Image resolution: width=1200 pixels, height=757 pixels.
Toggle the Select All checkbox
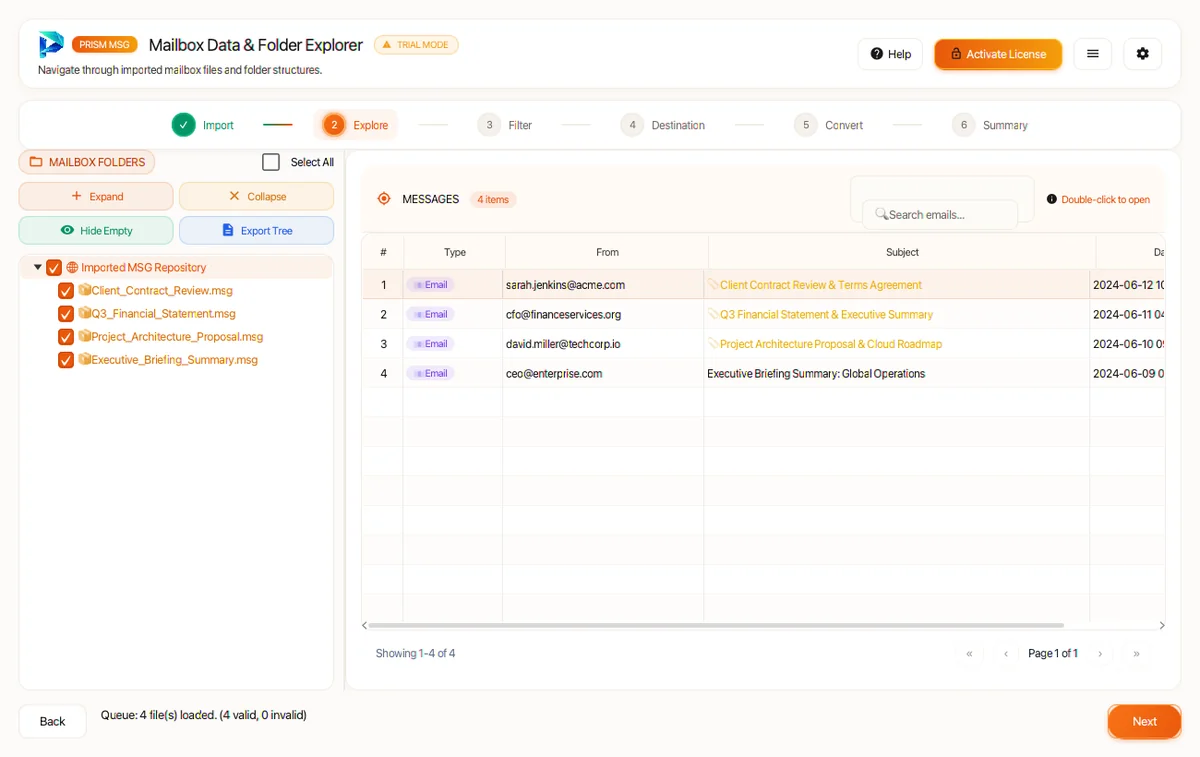pyautogui.click(x=271, y=162)
